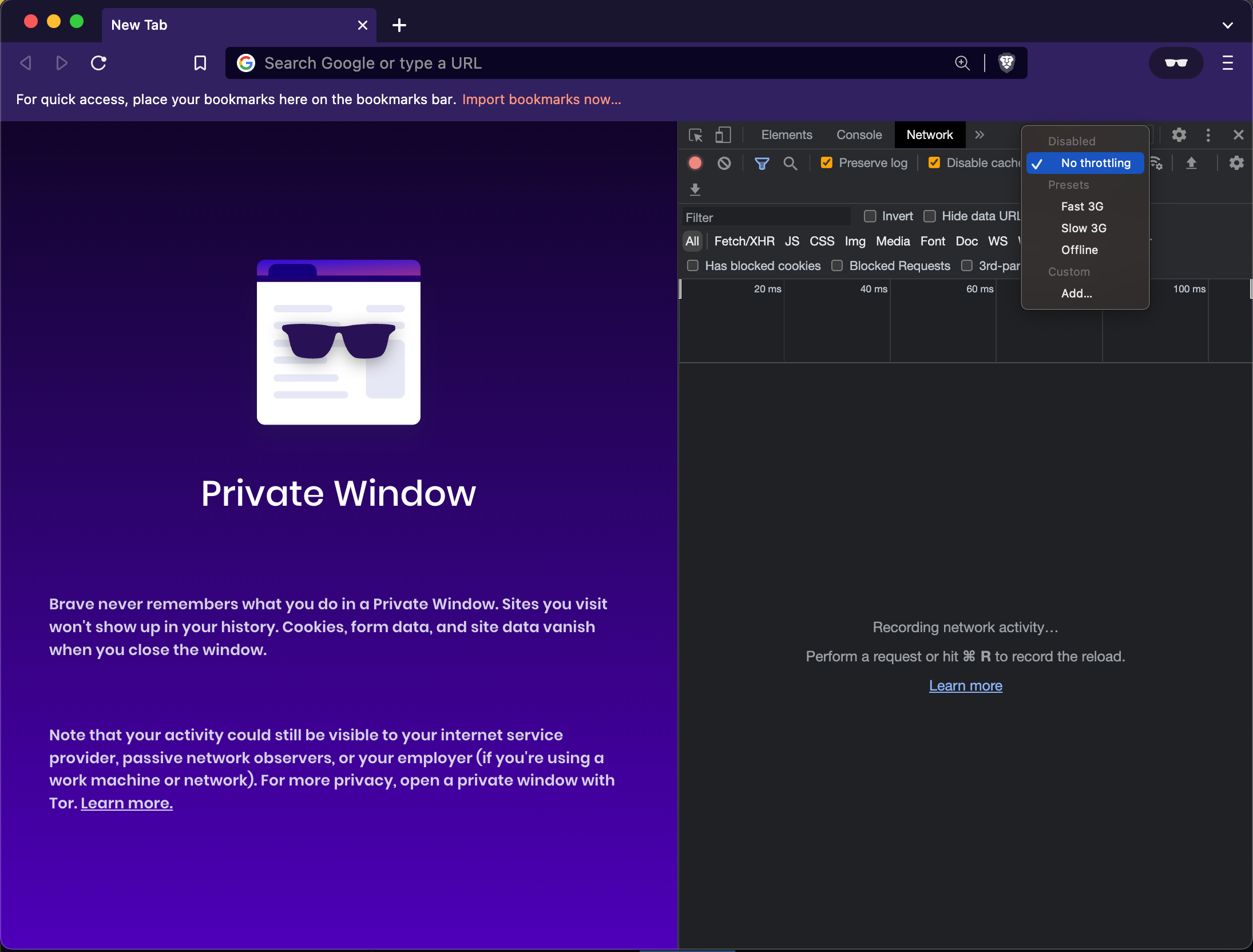Activate the inspect element picker tool

pos(695,135)
